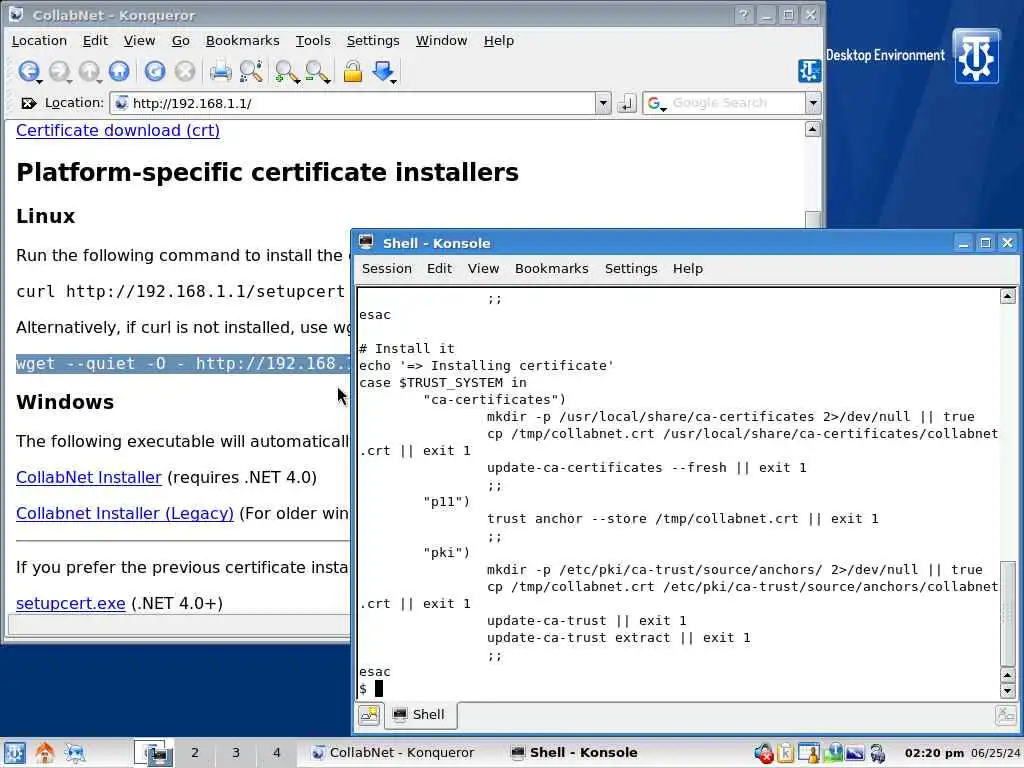This screenshot has height=768, width=1024.
Task: Click setupcert.exe link
Action: point(71,603)
